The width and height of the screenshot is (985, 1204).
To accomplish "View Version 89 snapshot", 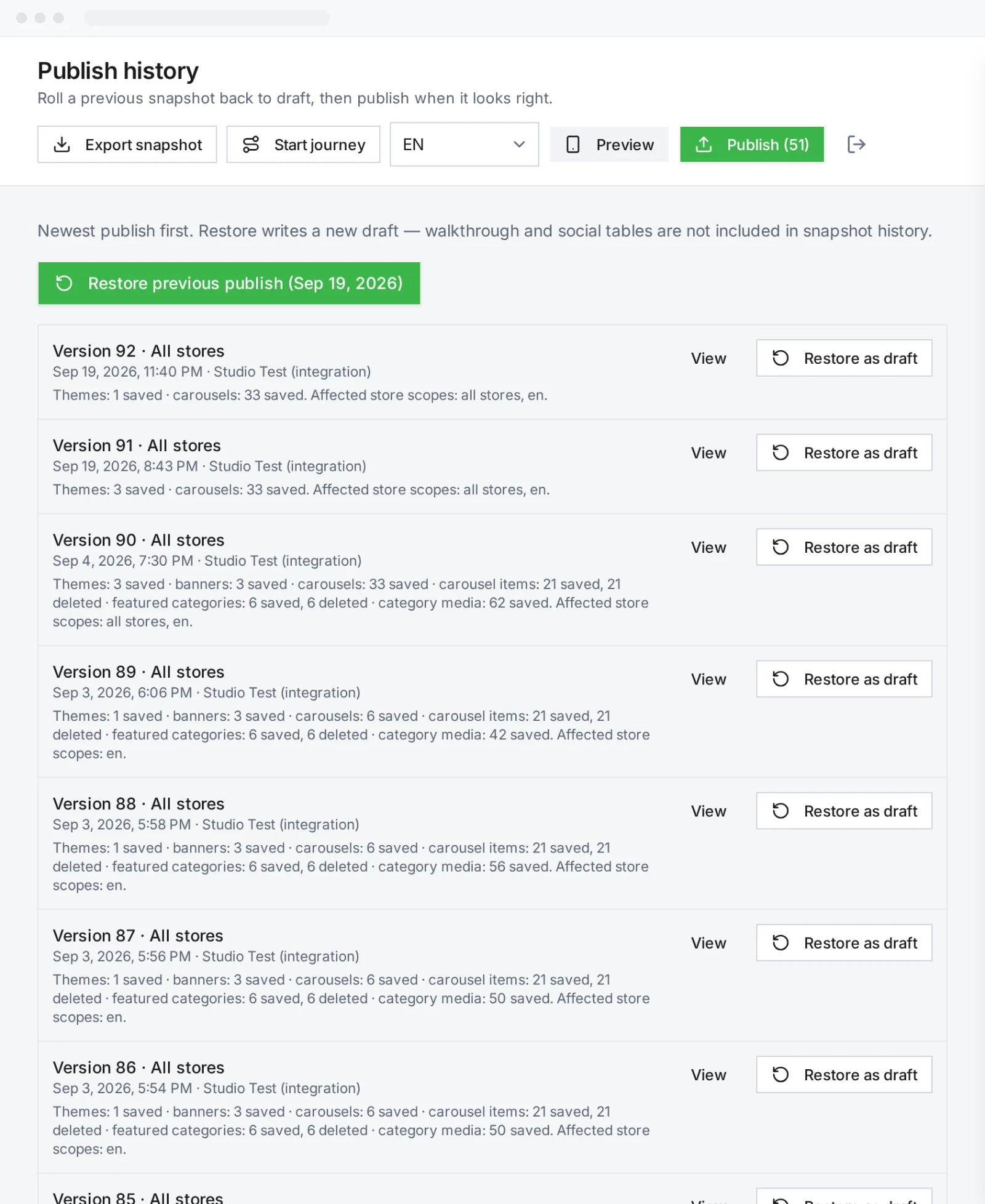I will (709, 679).
